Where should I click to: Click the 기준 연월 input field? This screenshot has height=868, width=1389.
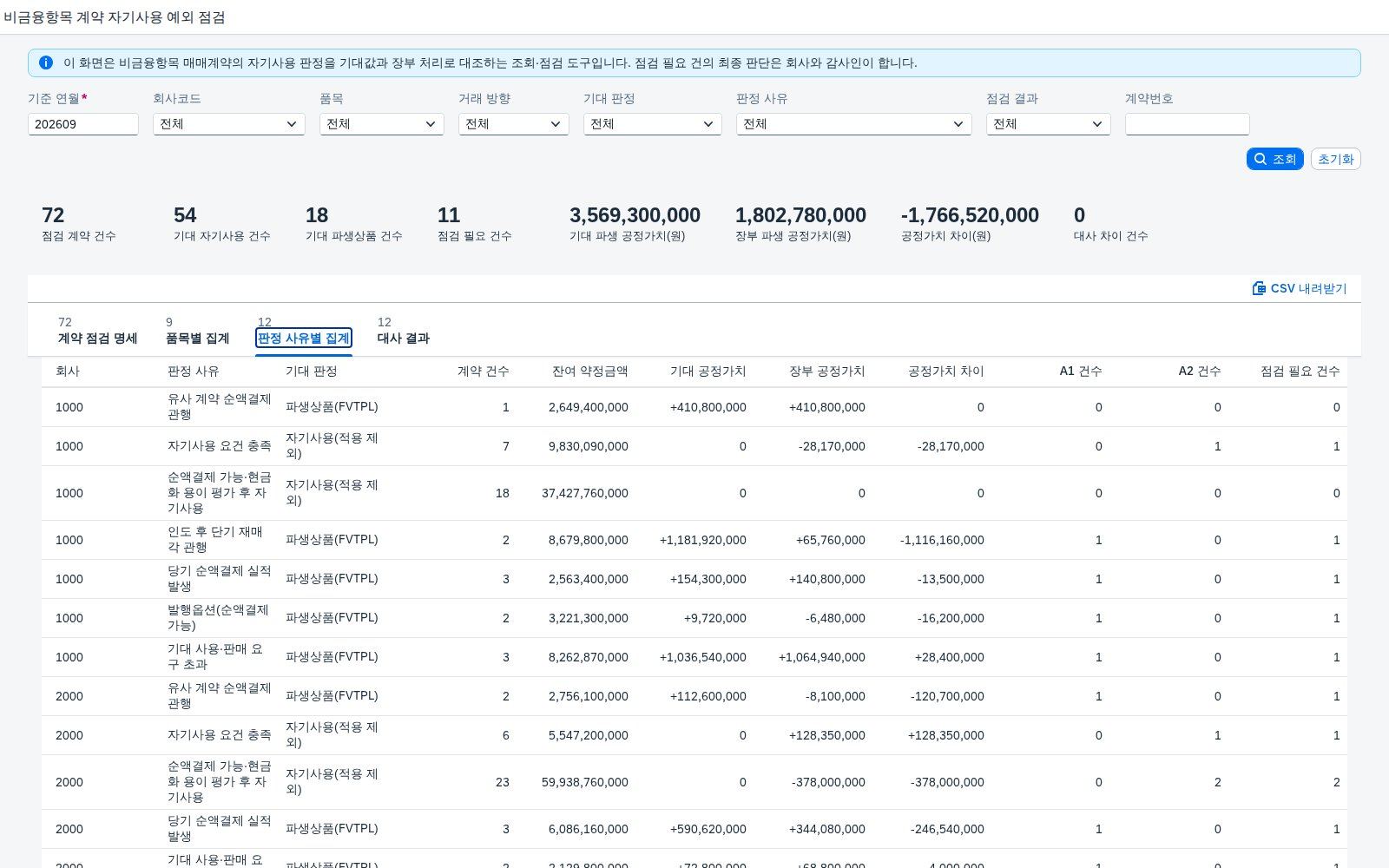83,124
